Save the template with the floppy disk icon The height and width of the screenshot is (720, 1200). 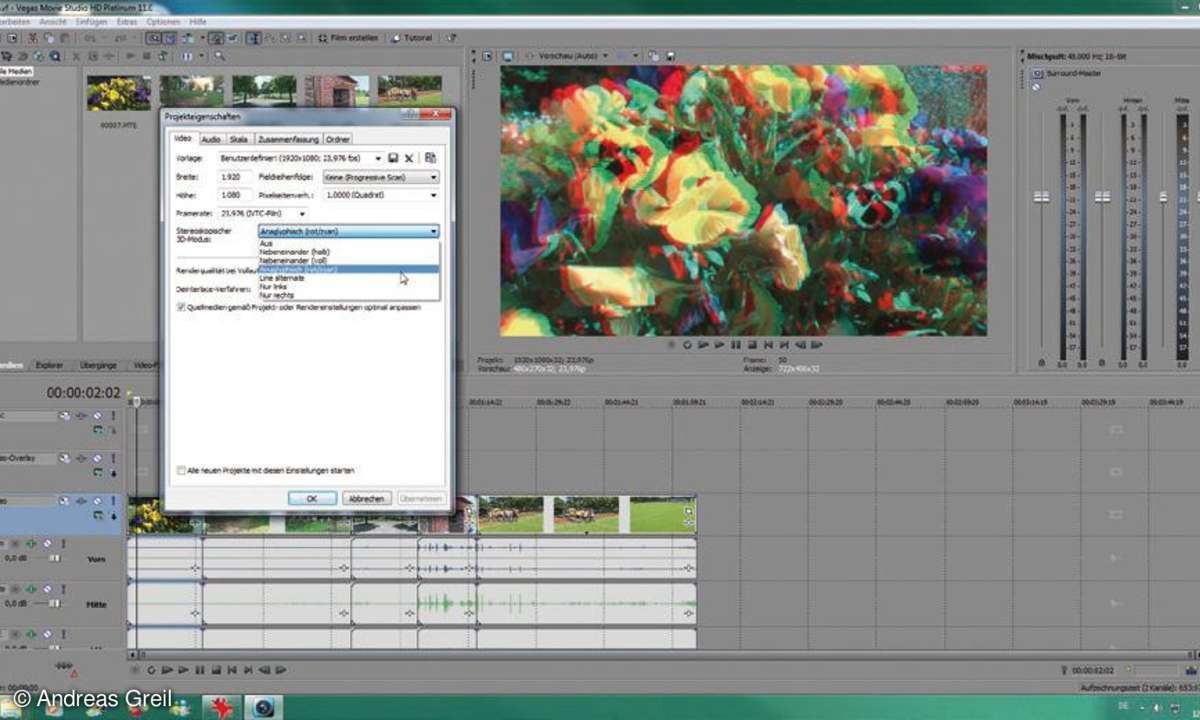[x=394, y=158]
